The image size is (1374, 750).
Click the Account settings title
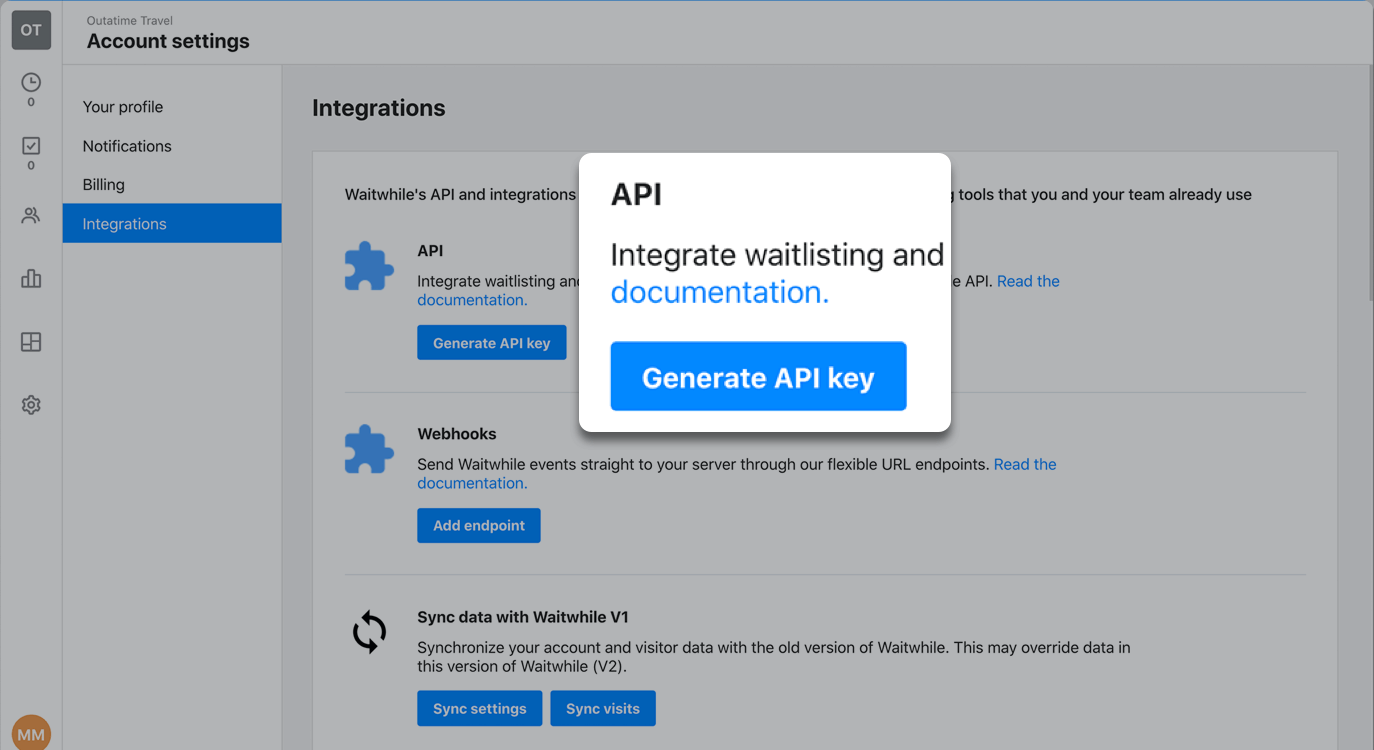tap(168, 41)
